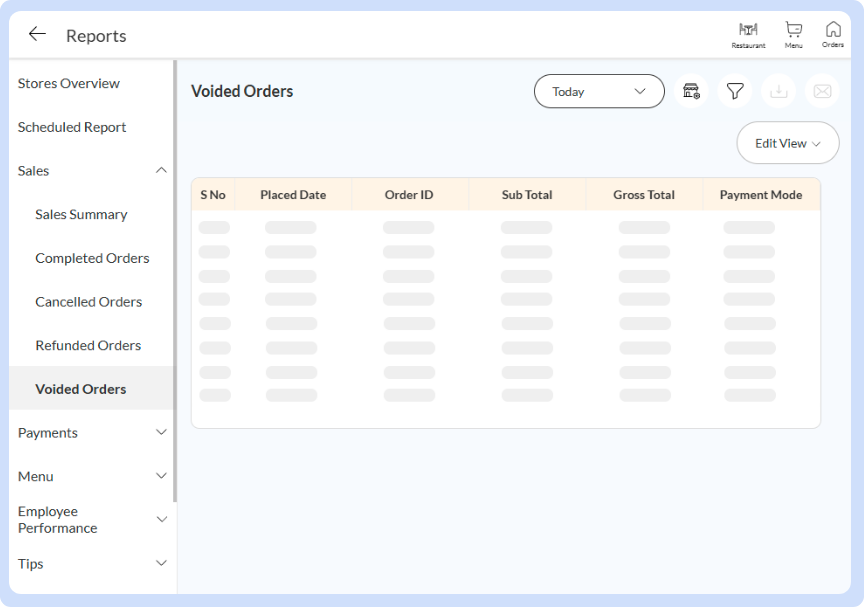
Task: Click the back arrow beside Reports
Action: [37, 35]
